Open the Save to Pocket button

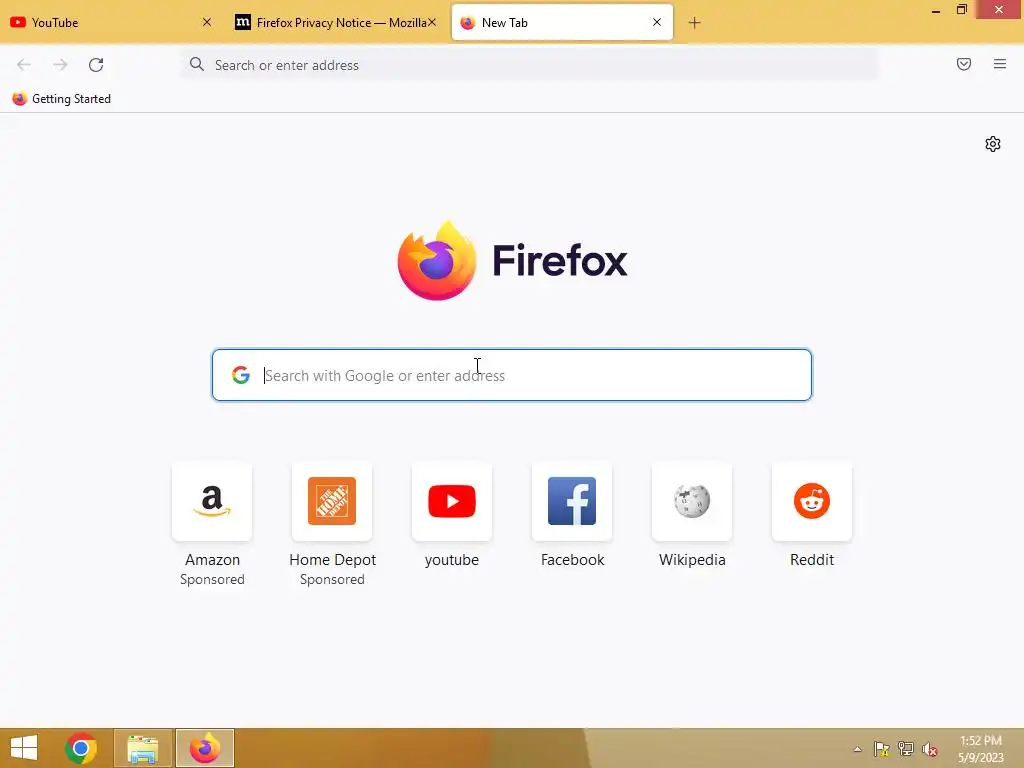point(964,64)
